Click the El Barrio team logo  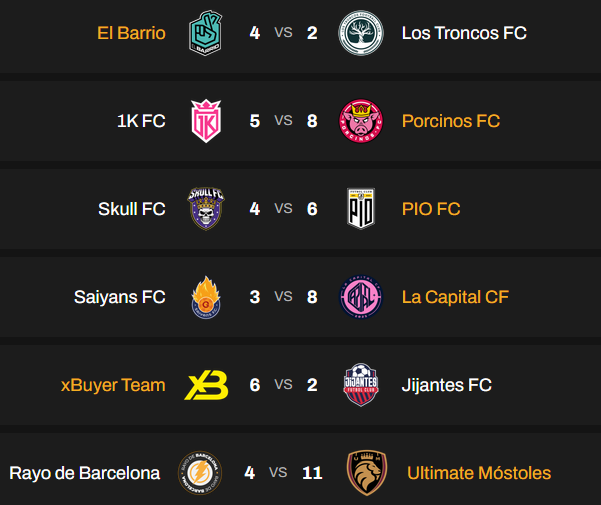[x=208, y=33]
